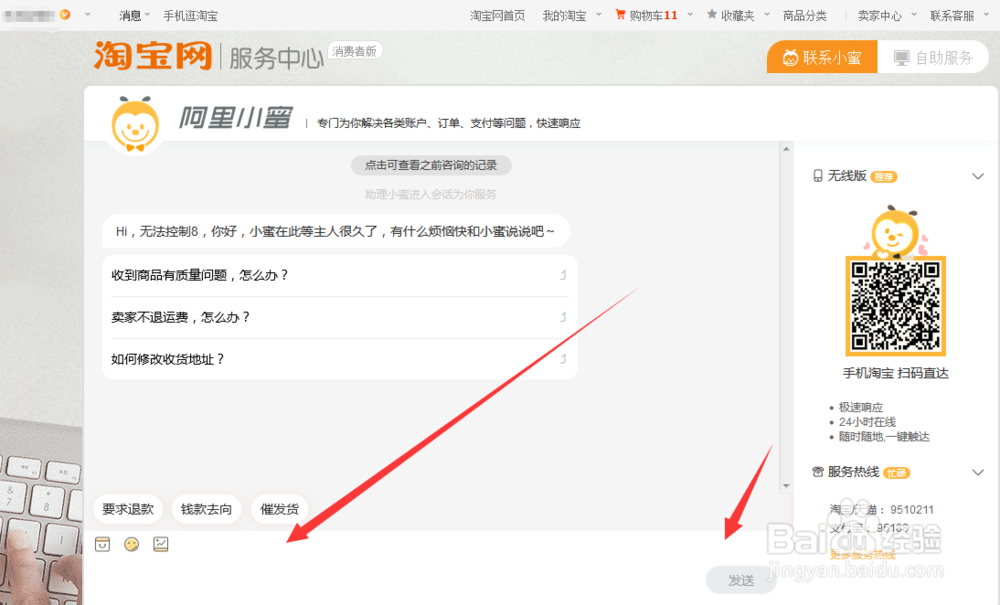Viewport: 1000px width, 605px height.
Task: Click the arrow on 收到商品有质量问题 row
Action: (563, 275)
